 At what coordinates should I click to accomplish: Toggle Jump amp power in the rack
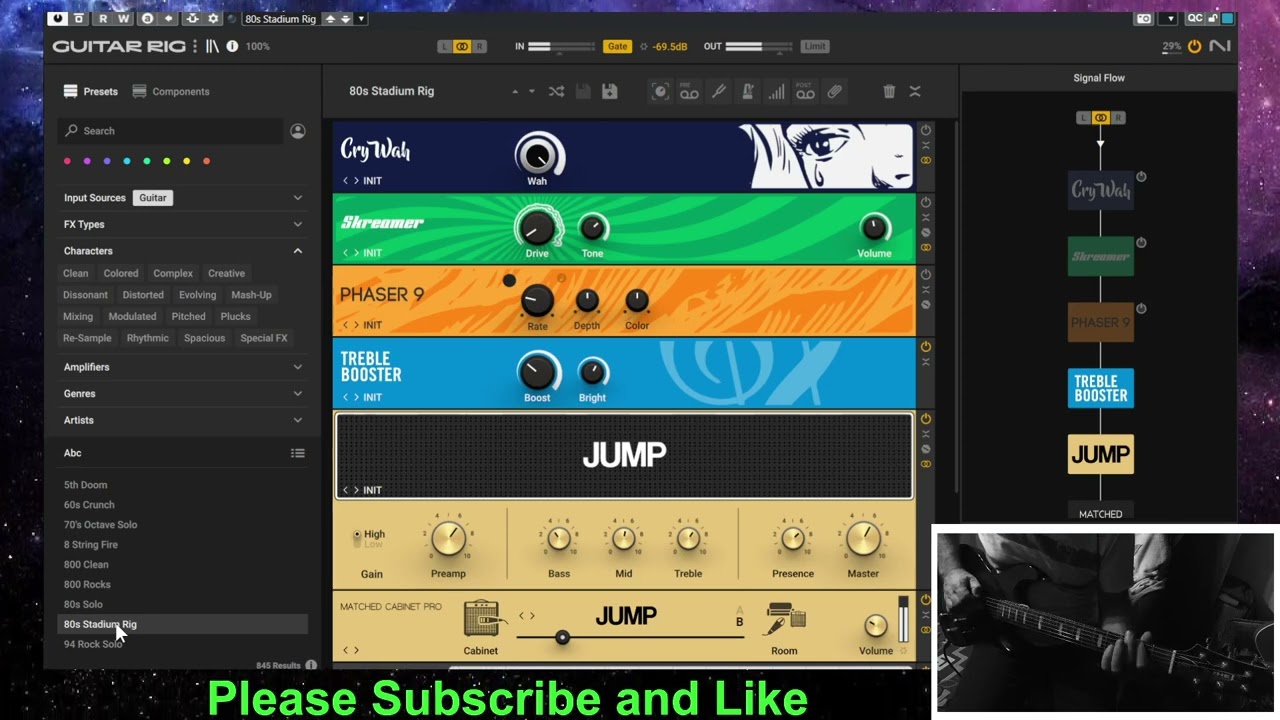926,418
